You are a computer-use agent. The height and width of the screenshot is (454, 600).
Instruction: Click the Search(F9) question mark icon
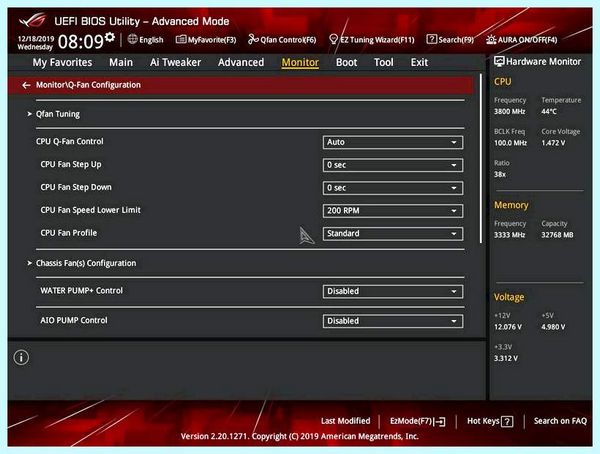coord(431,39)
